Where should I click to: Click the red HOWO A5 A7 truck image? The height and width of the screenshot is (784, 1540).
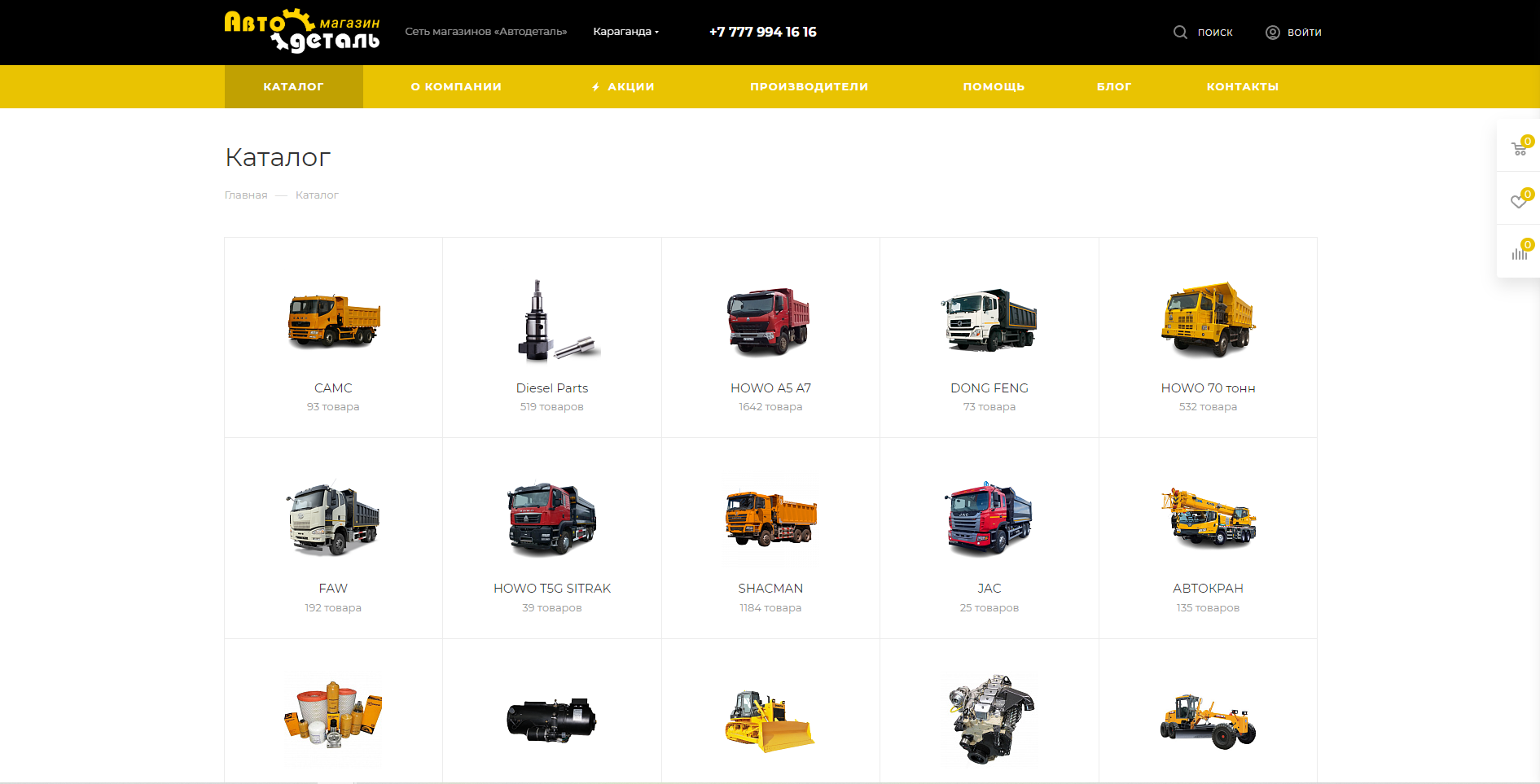(x=769, y=322)
